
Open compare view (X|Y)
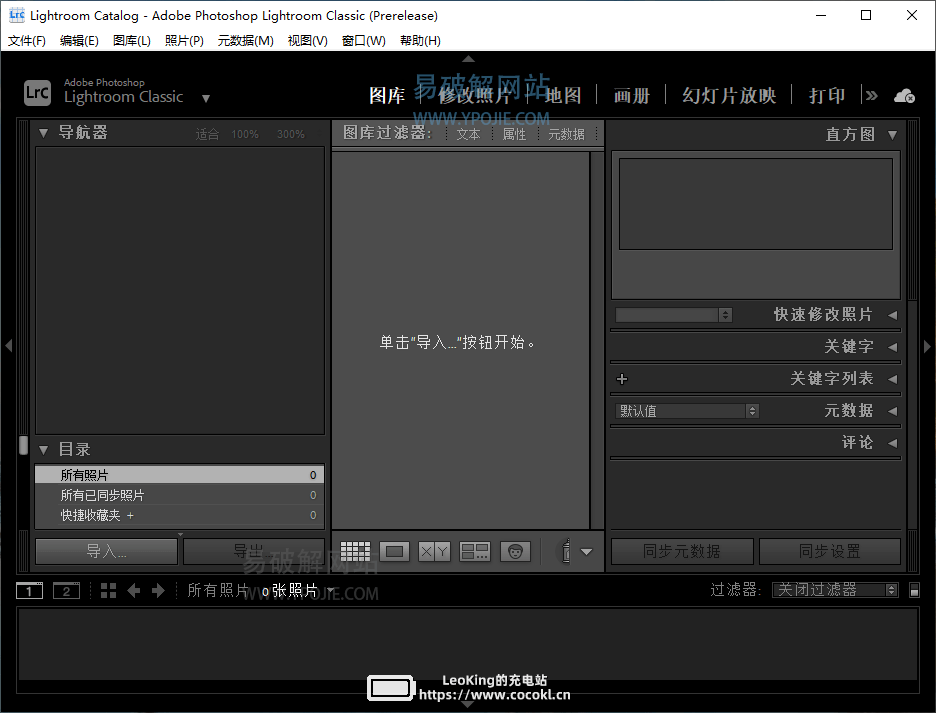[434, 551]
